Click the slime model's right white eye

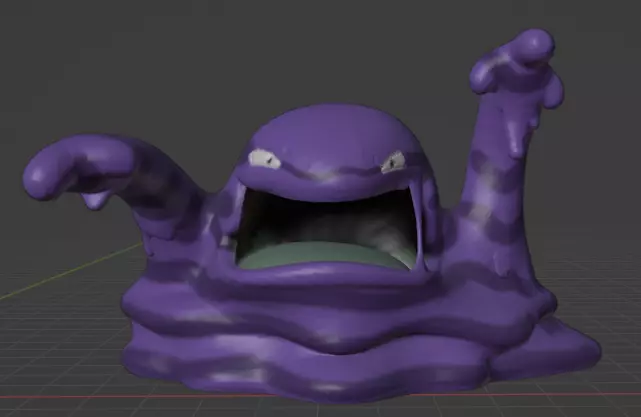pos(393,162)
